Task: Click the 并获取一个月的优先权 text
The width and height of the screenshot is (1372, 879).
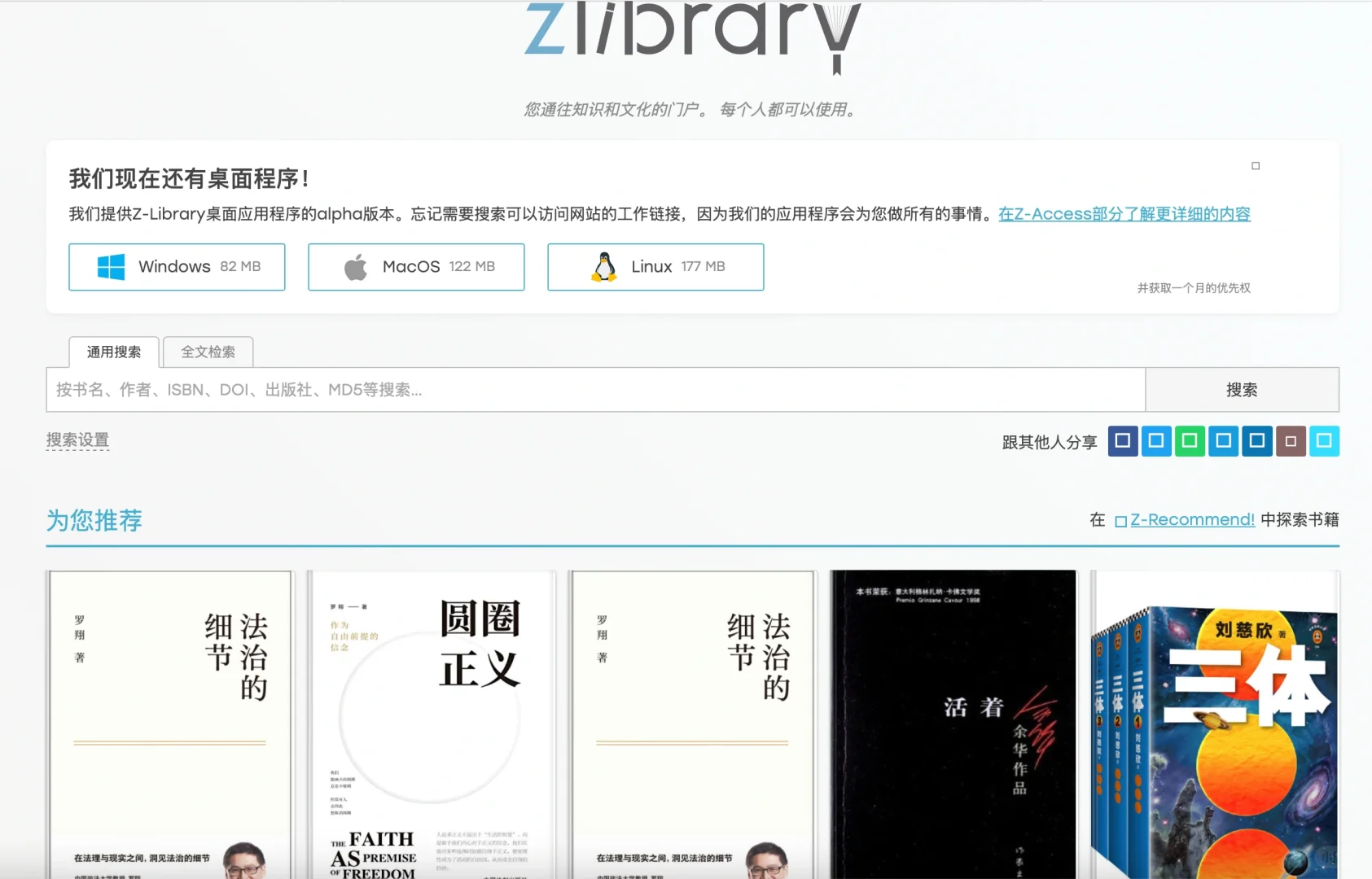Action: coord(1194,288)
